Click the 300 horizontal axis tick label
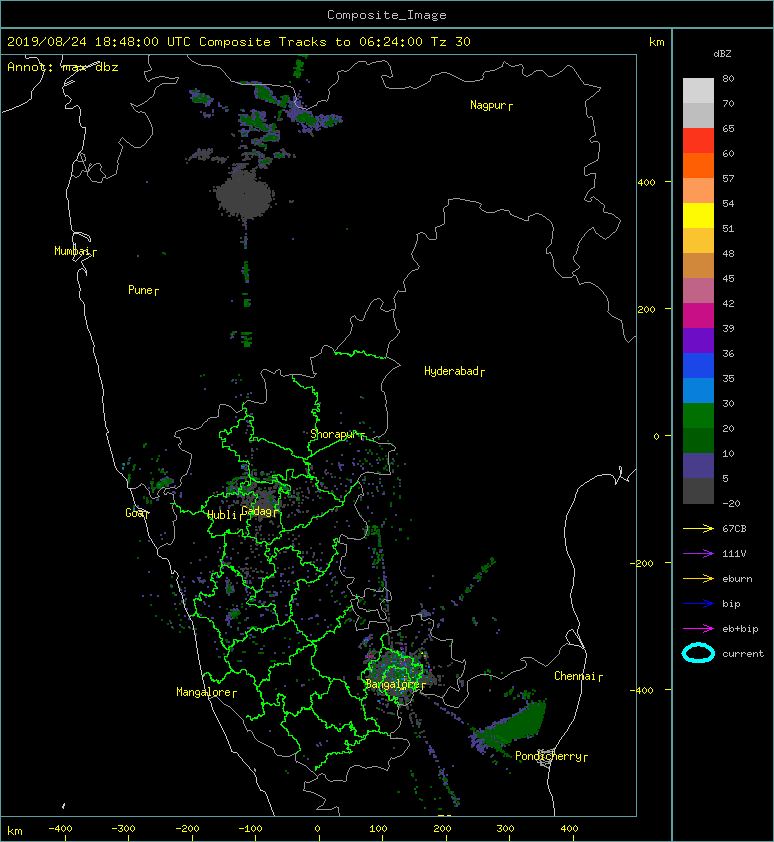Viewport: 774px width, 842px height. pos(505,829)
